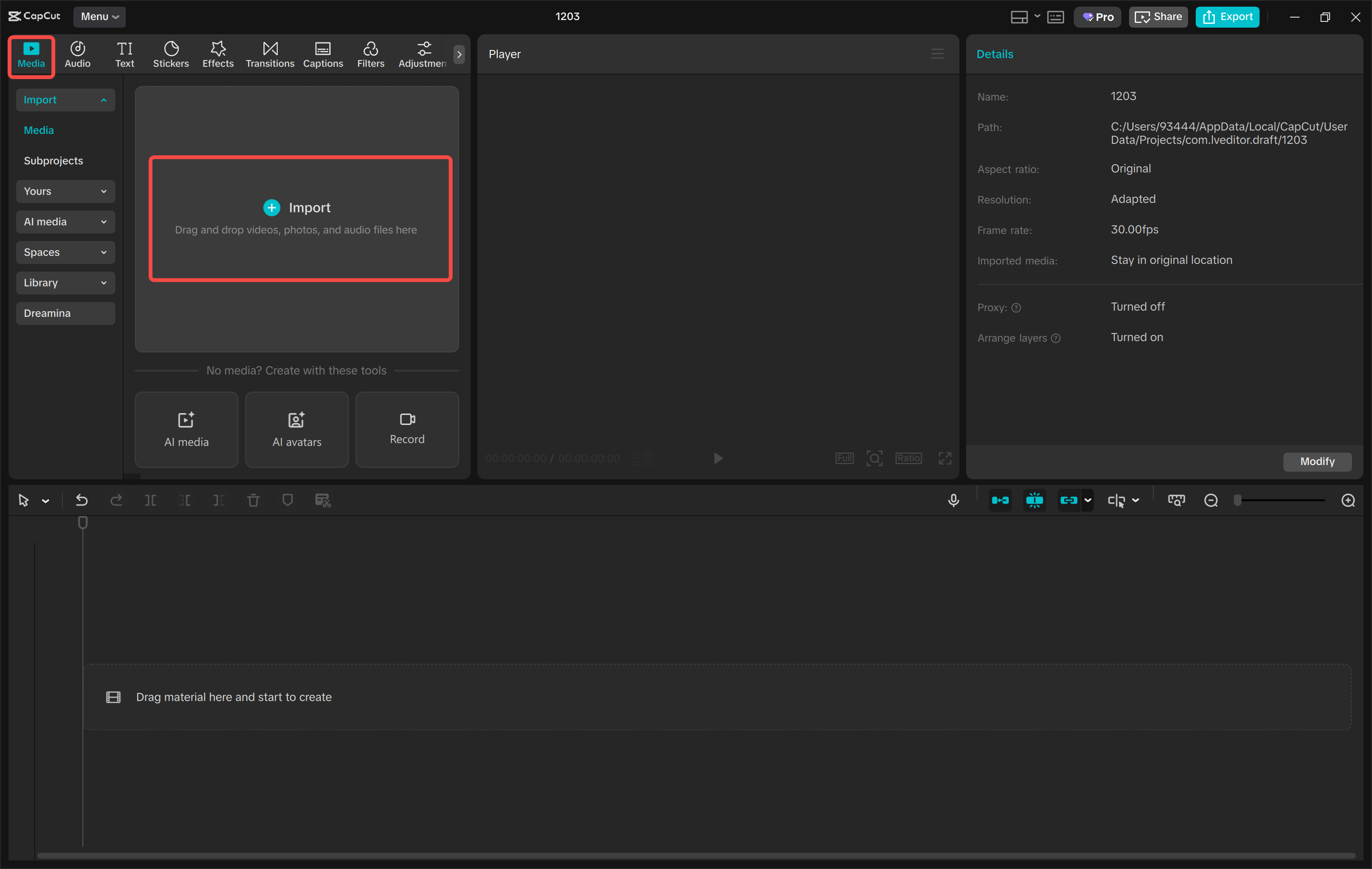Open the Menu dropdown
Viewport: 1372px width, 869px height.
pos(99,17)
